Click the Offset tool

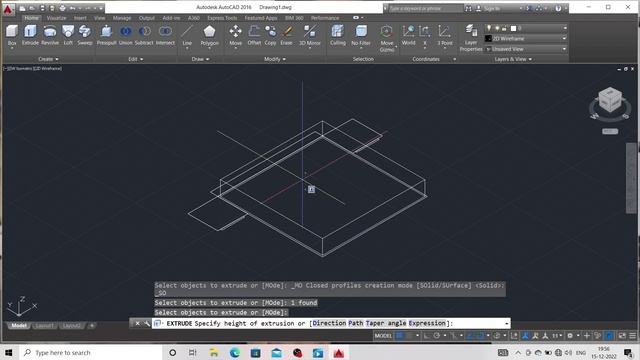[254, 34]
